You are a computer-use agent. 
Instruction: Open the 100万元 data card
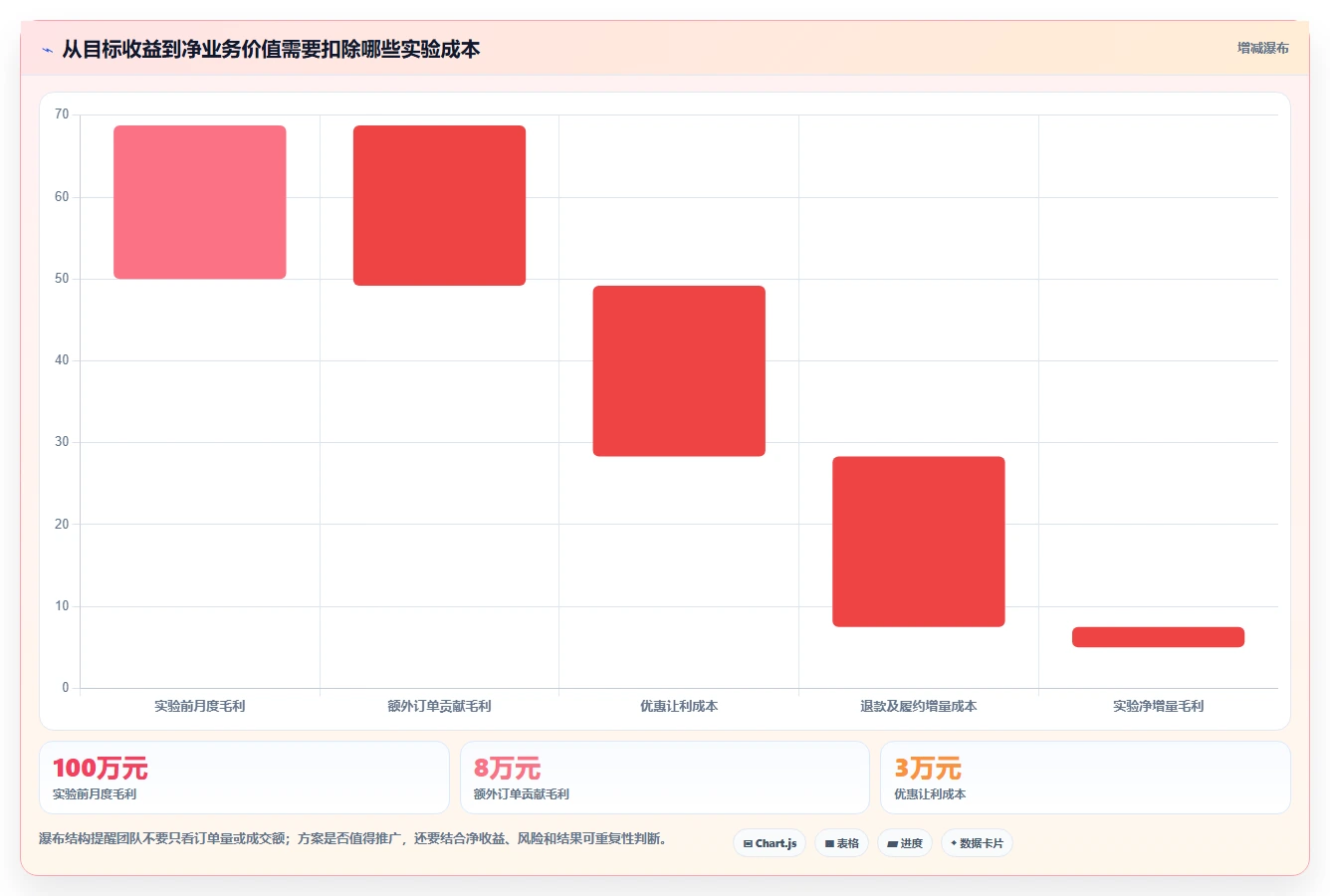point(244,778)
